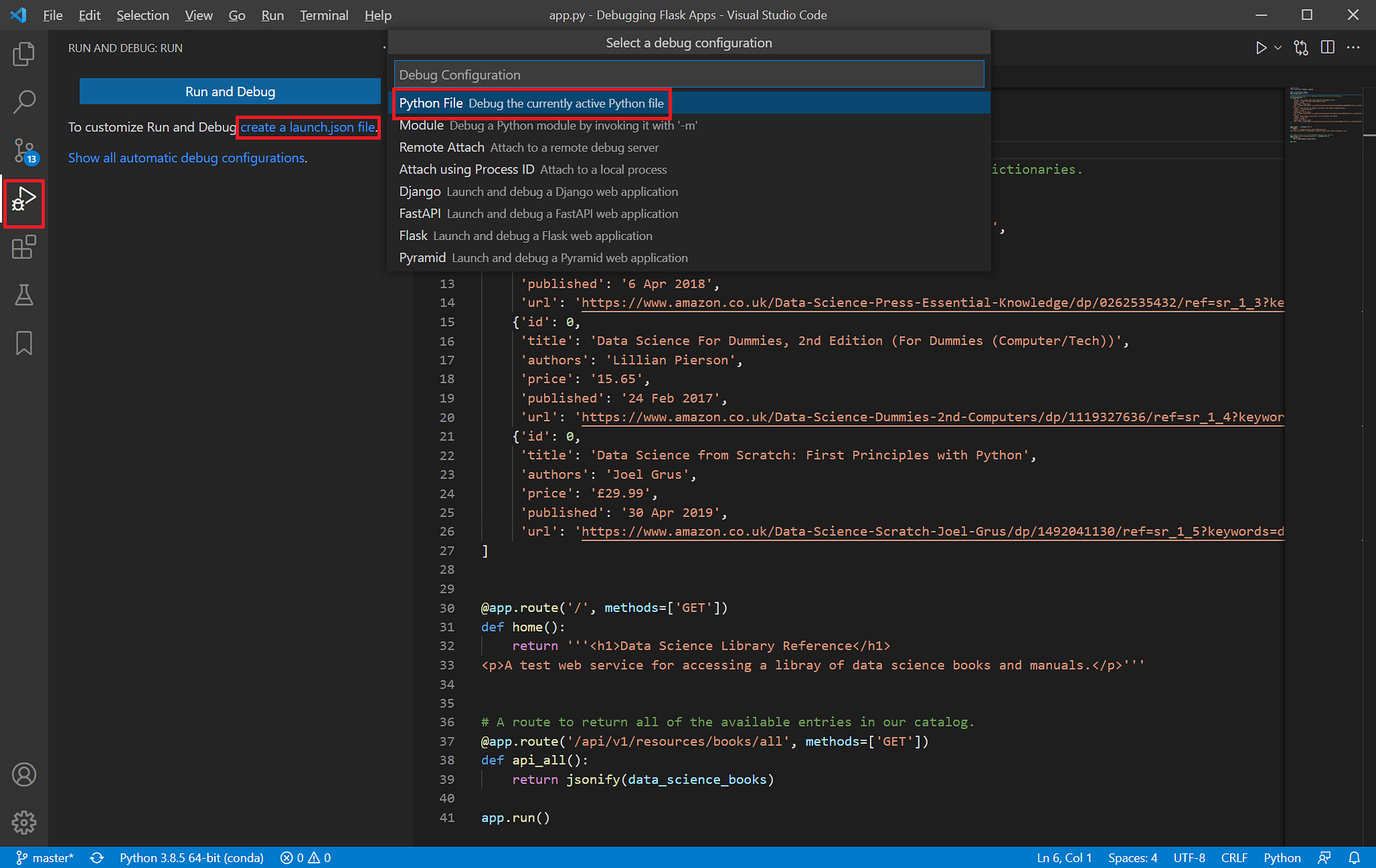Click the Run Python File play icon
The image size is (1376, 868).
[1261, 48]
